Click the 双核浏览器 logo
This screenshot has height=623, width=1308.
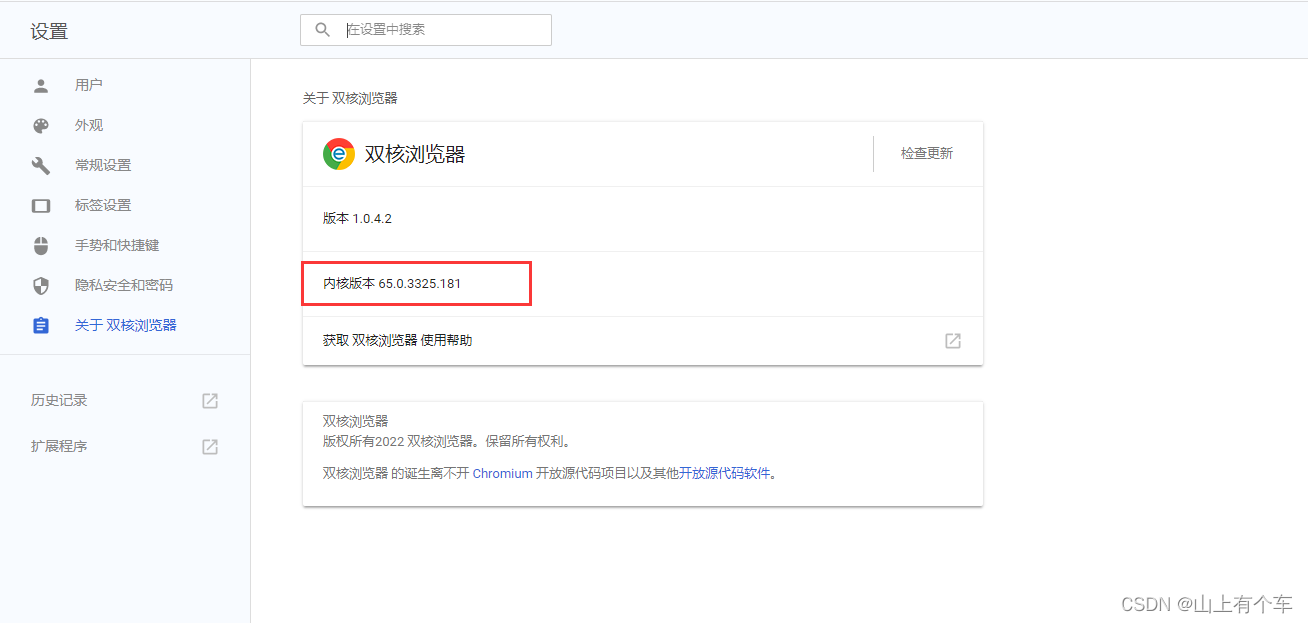point(338,153)
